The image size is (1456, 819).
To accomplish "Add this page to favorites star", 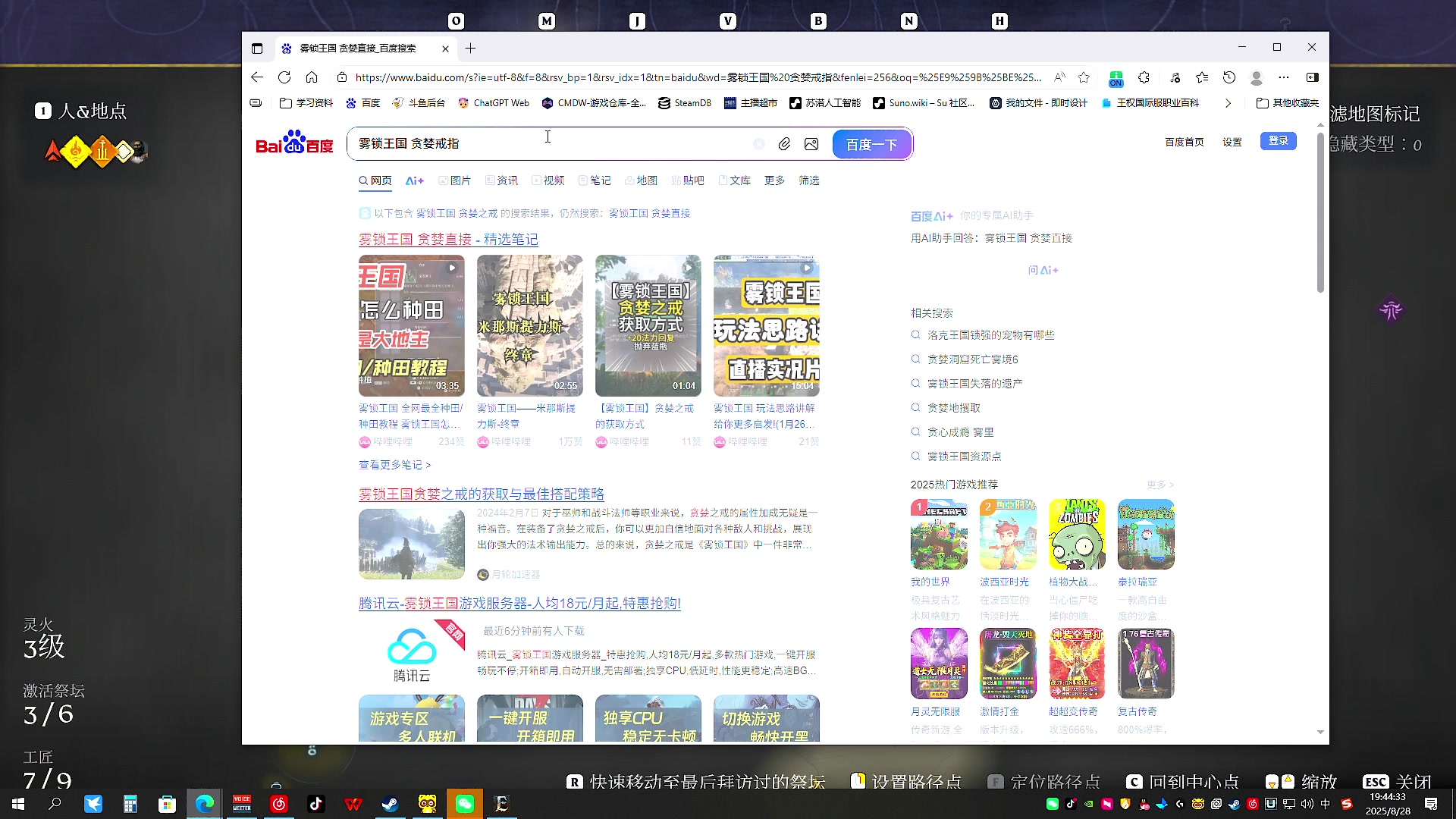I will pyautogui.click(x=1084, y=77).
